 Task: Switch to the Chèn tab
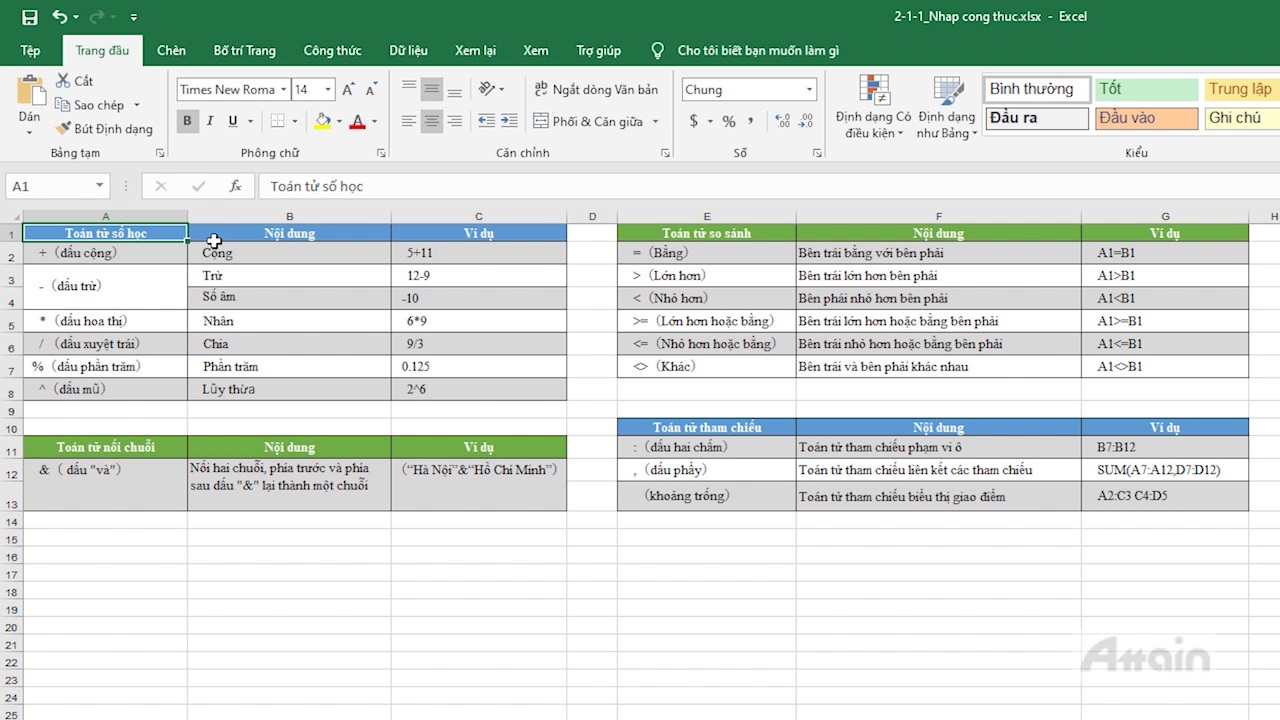click(x=171, y=51)
